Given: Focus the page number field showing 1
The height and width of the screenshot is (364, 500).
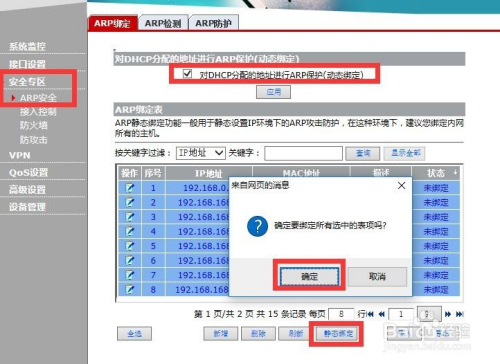Looking at the screenshot, I should 401,314.
